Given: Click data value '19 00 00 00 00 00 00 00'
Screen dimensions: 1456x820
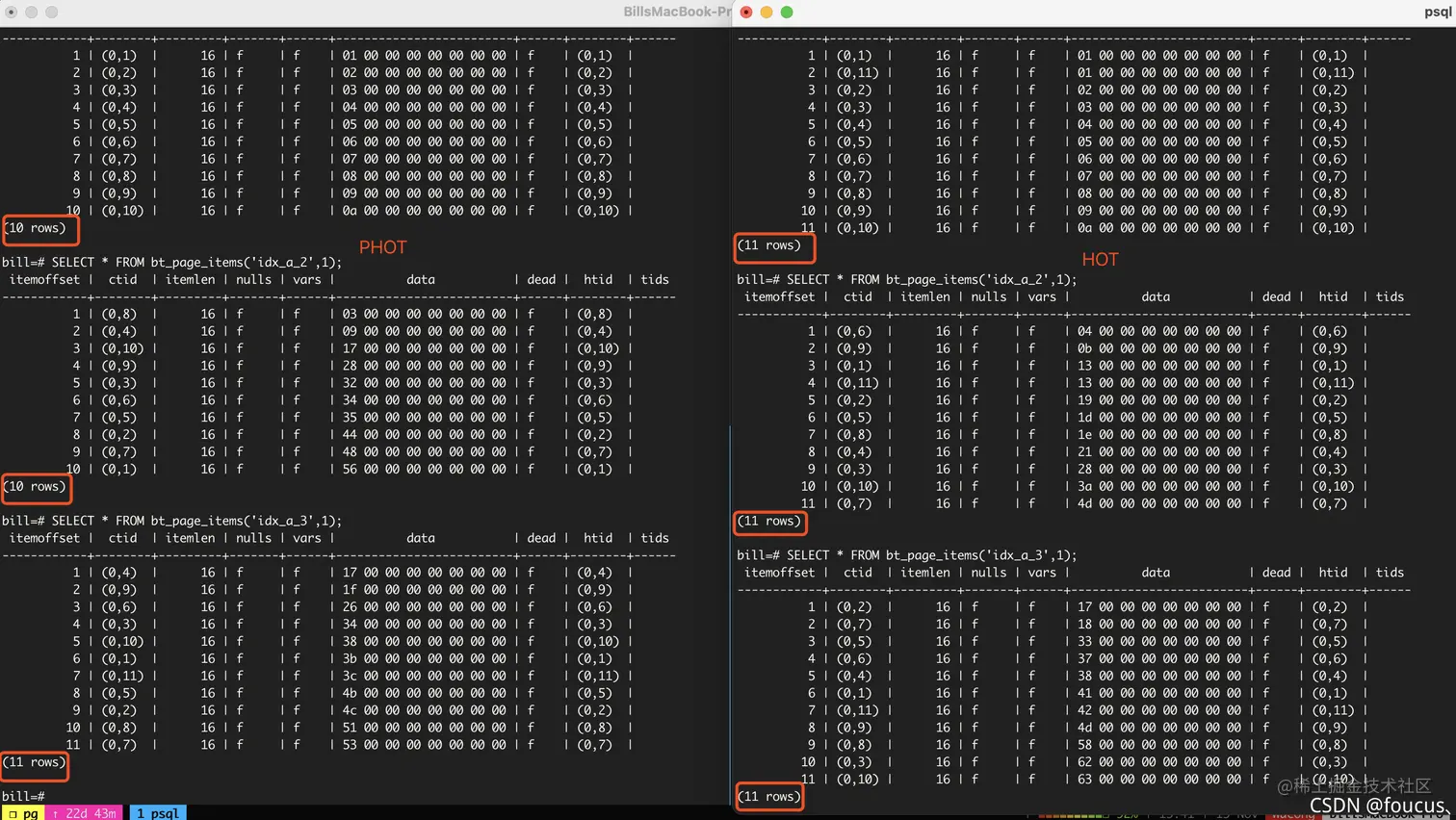Looking at the screenshot, I should click(1159, 399).
